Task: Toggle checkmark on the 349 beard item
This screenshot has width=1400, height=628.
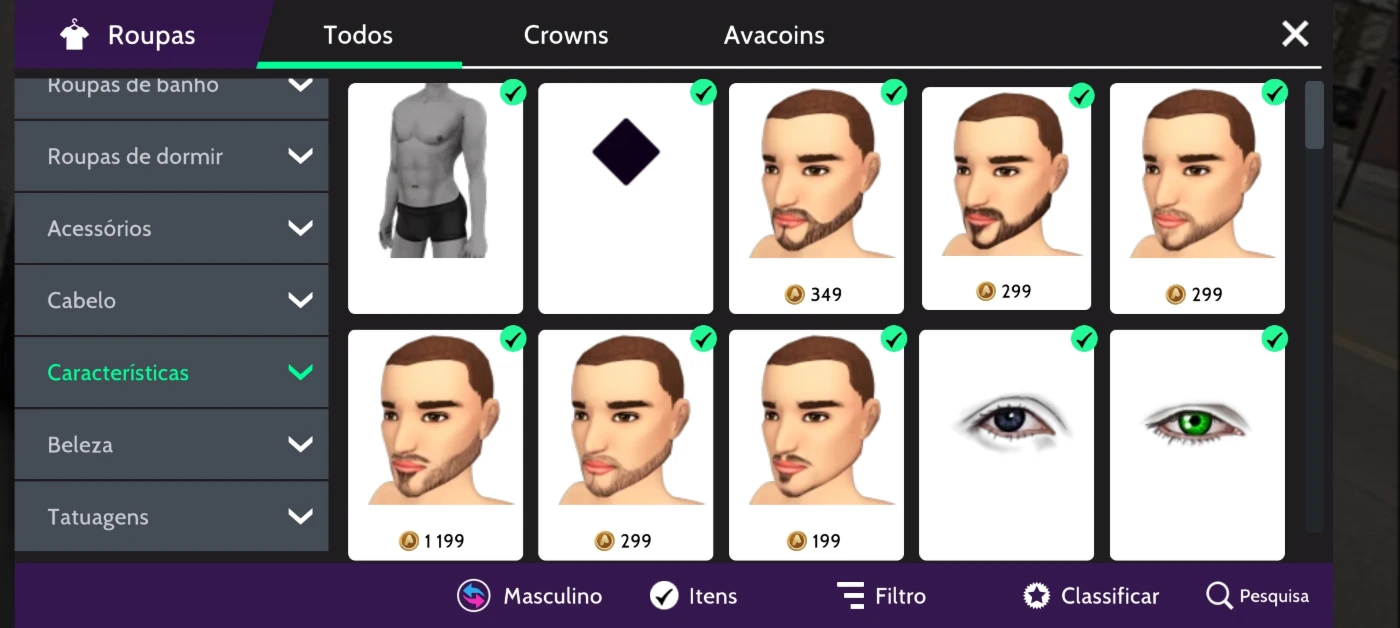Action: click(894, 93)
